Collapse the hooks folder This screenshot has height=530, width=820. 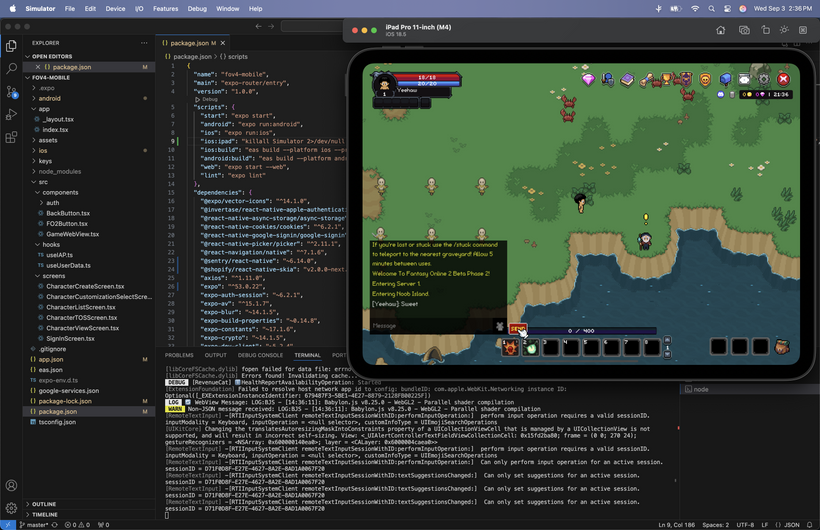[51, 245]
